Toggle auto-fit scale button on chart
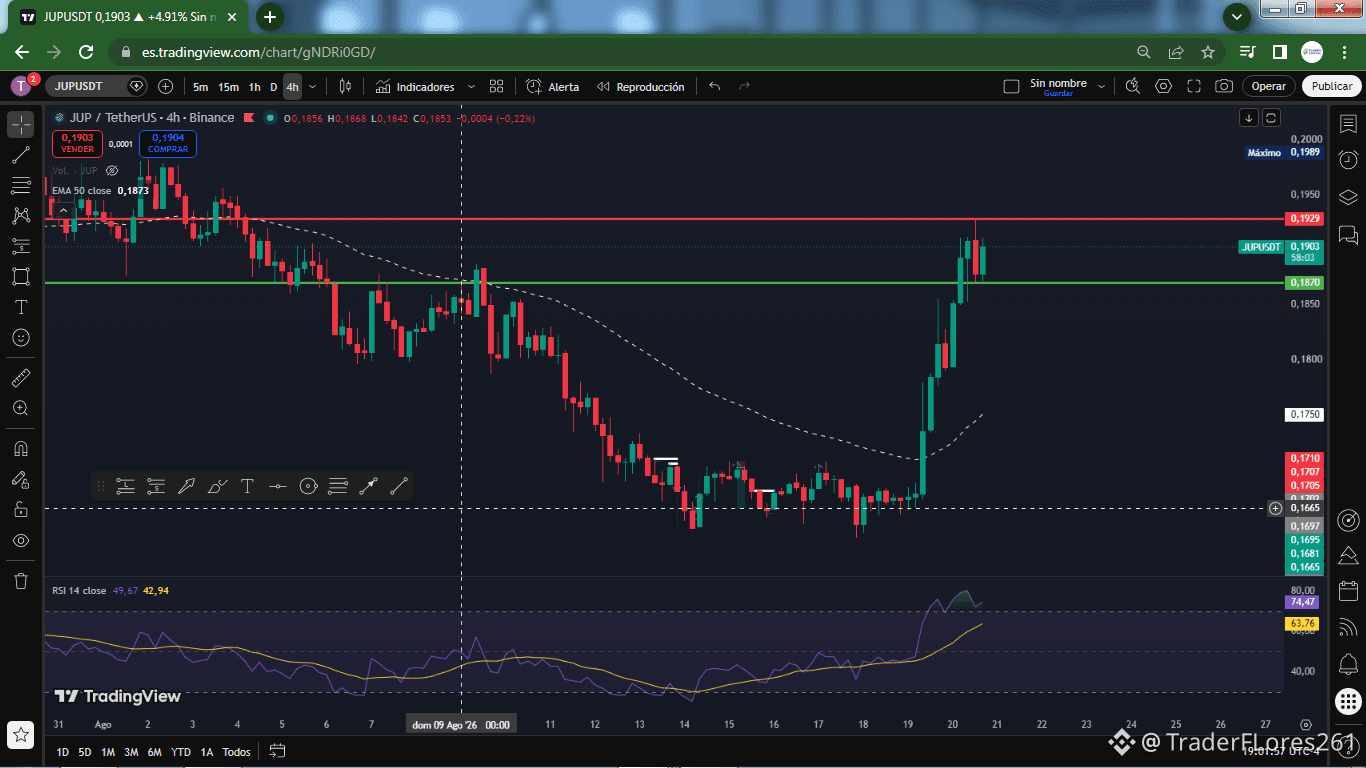Screen dimensions: 1366x768 point(1271,118)
